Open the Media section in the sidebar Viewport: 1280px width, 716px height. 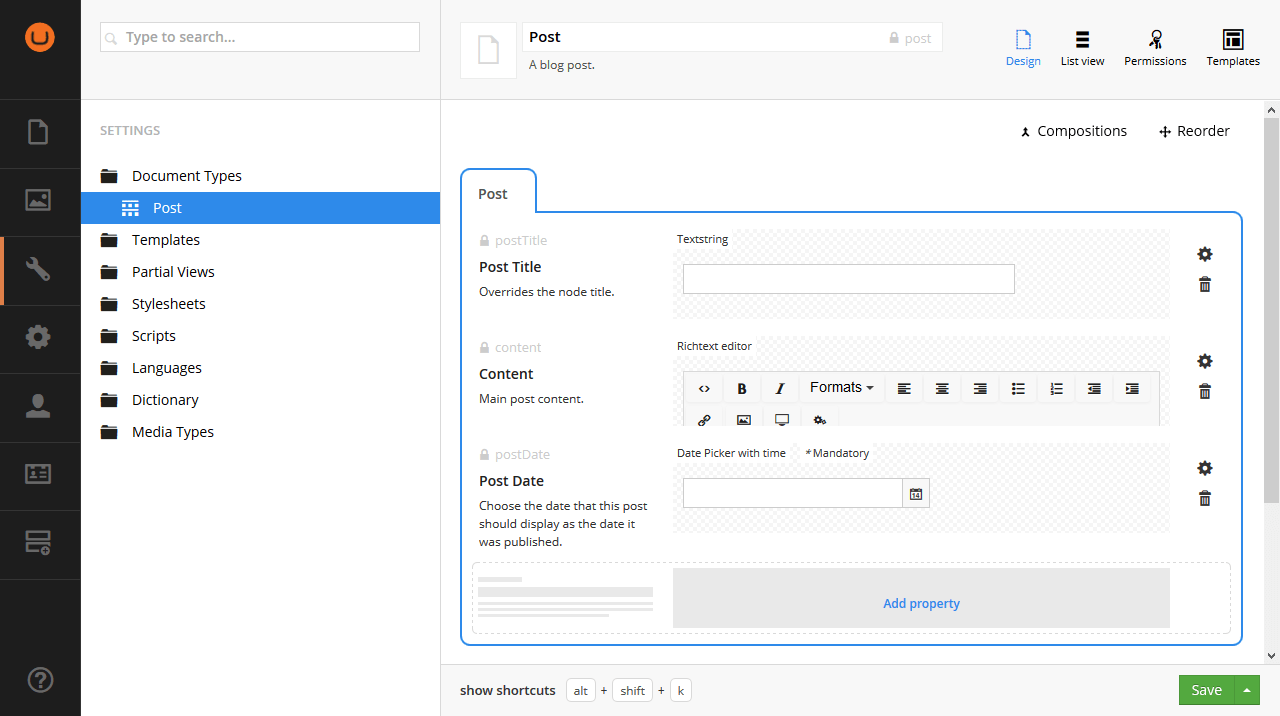pyautogui.click(x=40, y=200)
